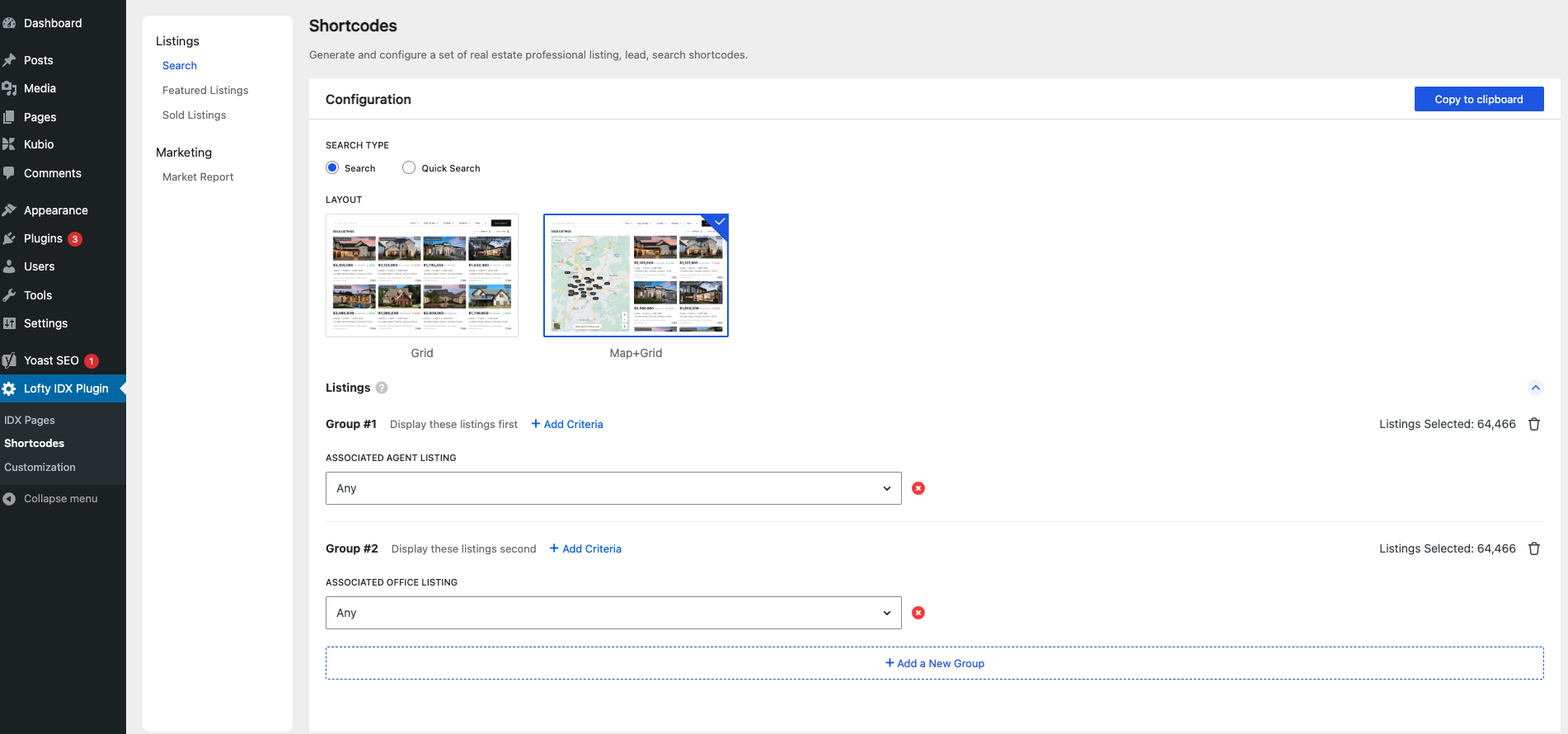Open the Listings help question icon
The height and width of the screenshot is (734, 1568).
coord(382,388)
